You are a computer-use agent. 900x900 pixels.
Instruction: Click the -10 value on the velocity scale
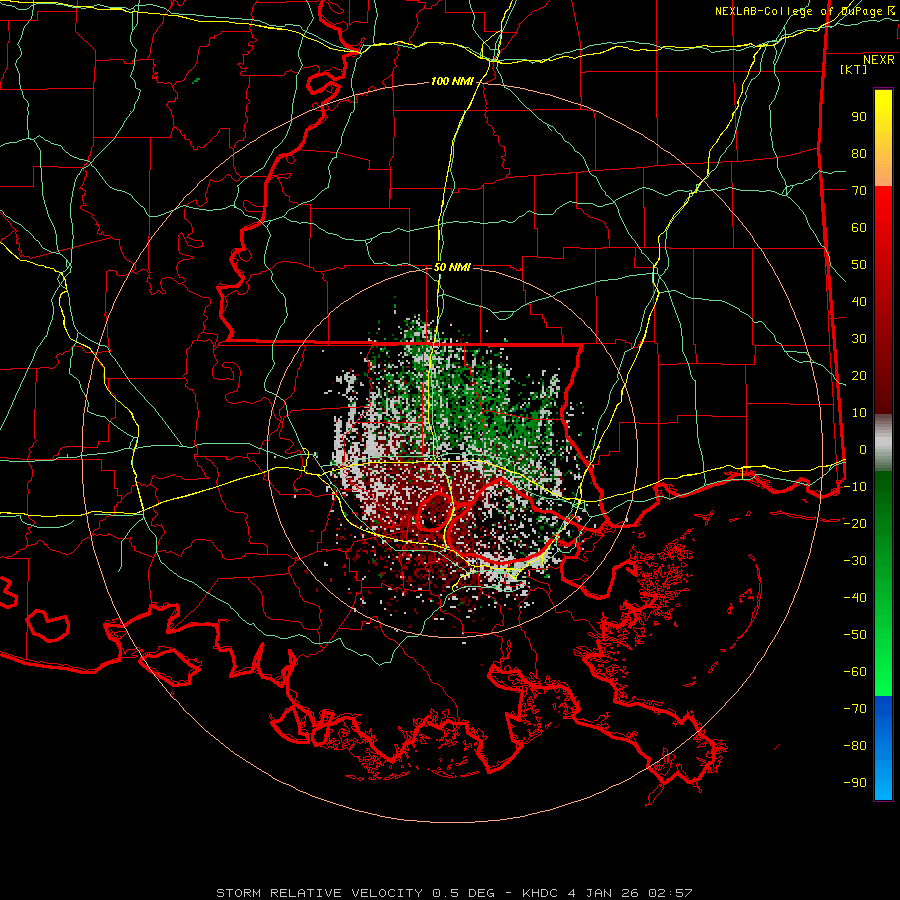click(x=855, y=487)
